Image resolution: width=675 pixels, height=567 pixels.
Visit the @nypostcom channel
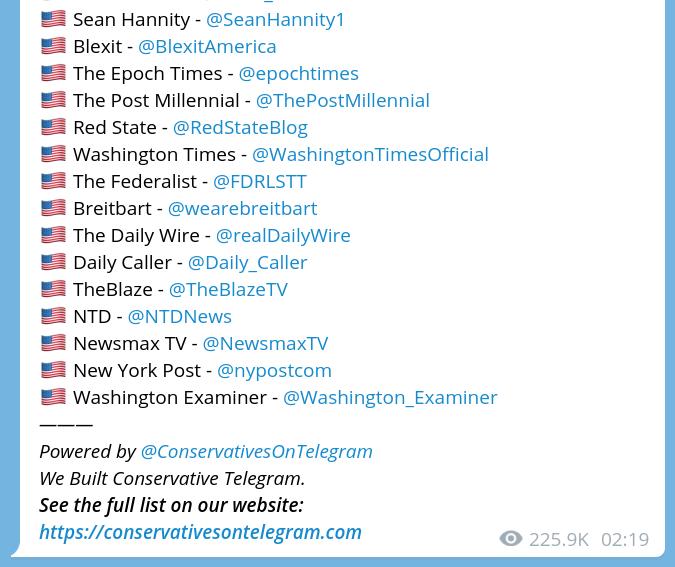[274, 371]
